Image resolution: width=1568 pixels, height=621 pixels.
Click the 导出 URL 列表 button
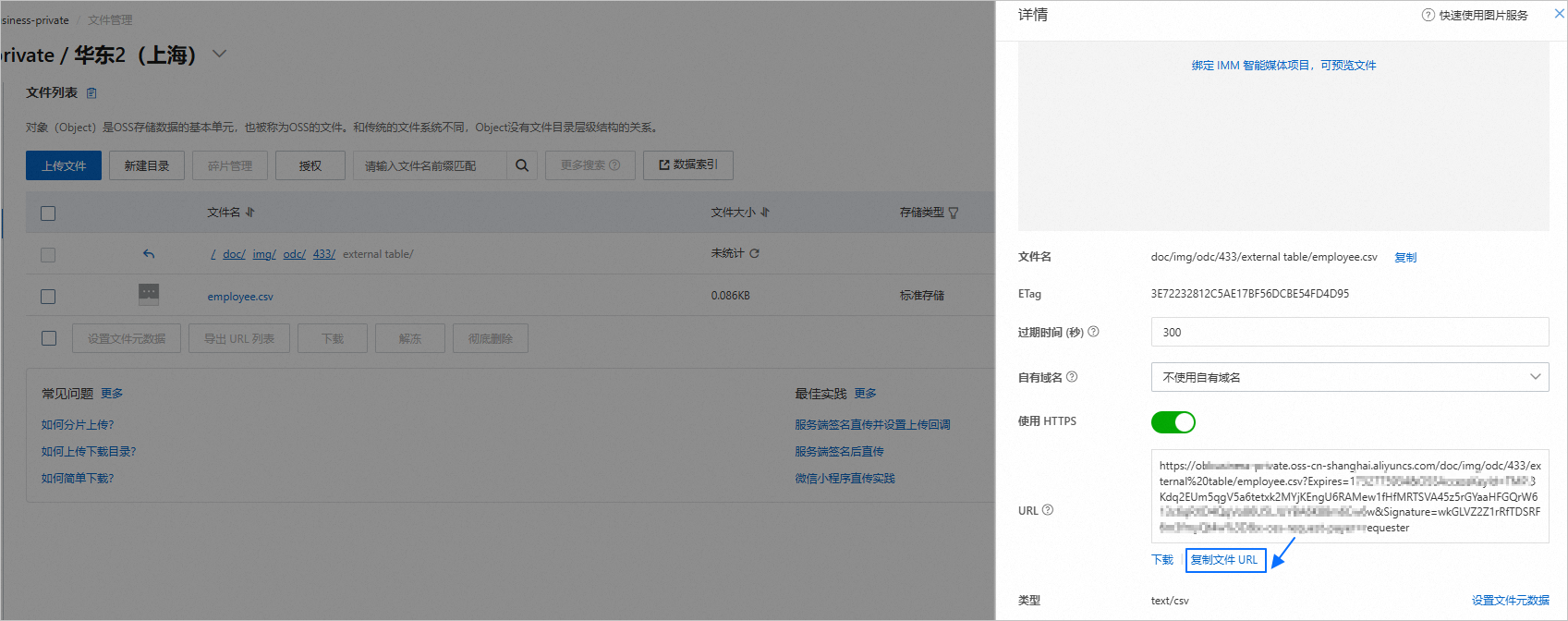tap(239, 338)
